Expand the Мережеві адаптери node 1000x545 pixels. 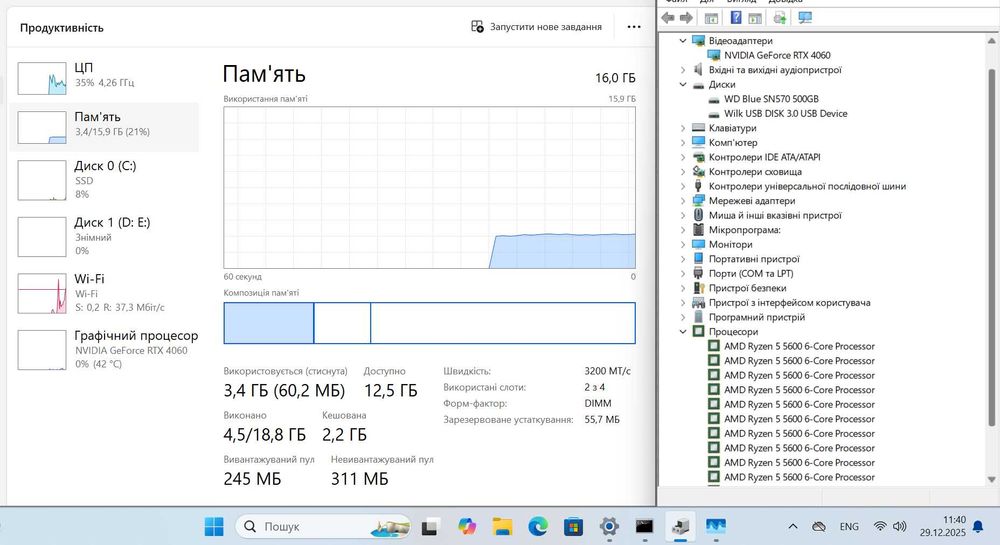point(683,201)
